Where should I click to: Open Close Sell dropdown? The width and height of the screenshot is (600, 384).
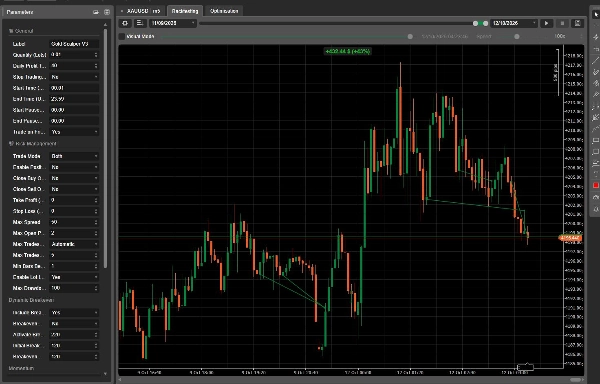point(74,189)
